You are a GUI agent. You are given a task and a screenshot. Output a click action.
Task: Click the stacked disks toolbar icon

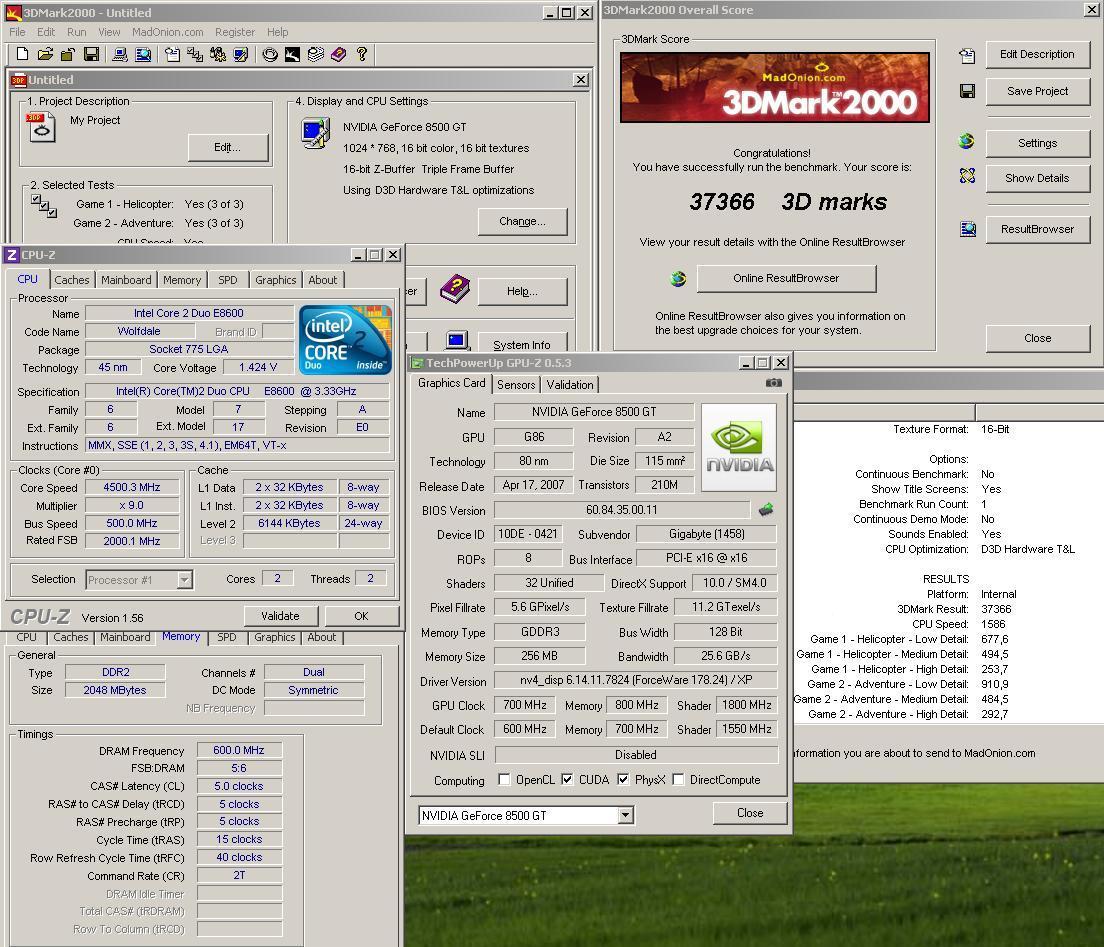click(315, 54)
